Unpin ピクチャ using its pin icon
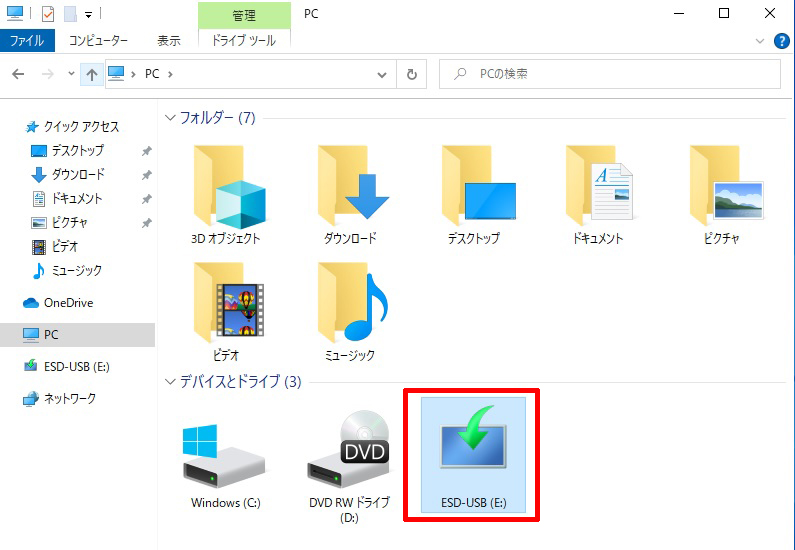The image size is (795, 550). pyautogui.click(x=147, y=223)
